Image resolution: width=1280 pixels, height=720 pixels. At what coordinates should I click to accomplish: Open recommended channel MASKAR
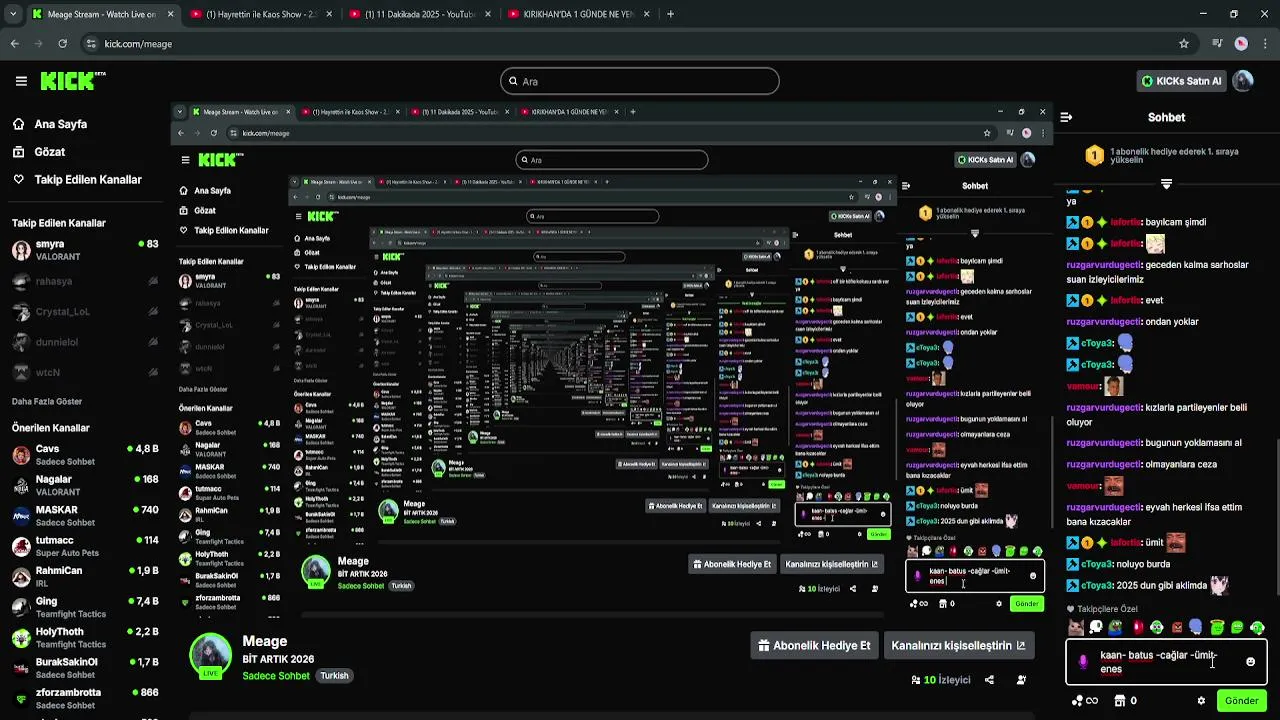[x=85, y=516]
